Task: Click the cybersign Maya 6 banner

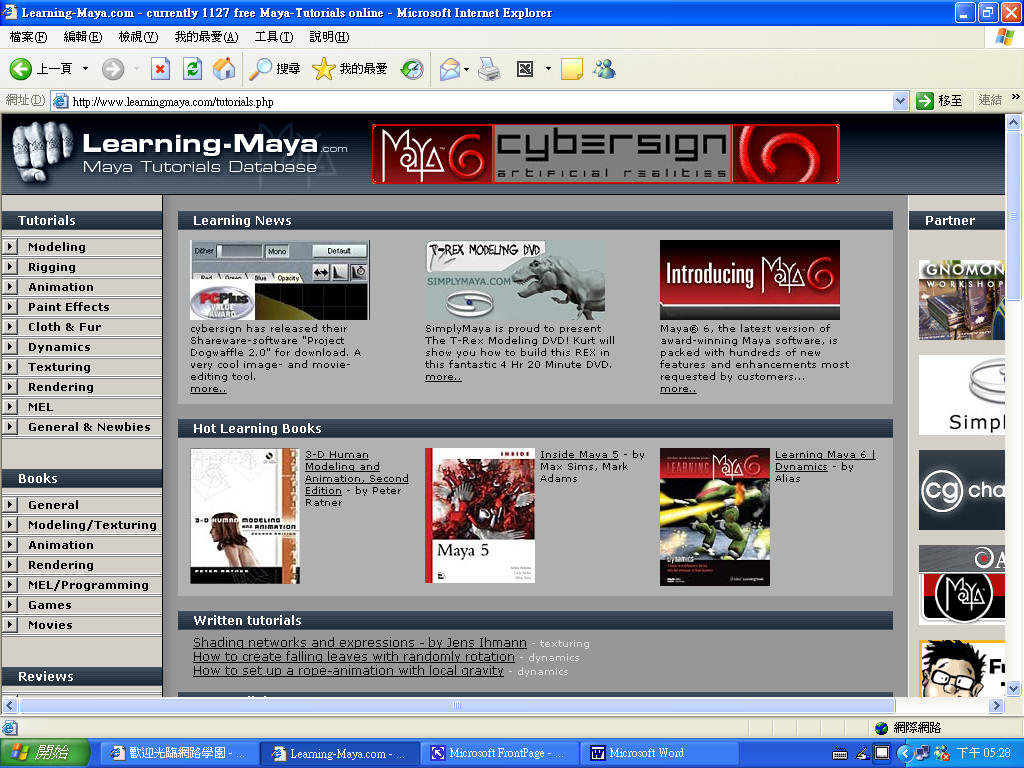Action: point(605,154)
